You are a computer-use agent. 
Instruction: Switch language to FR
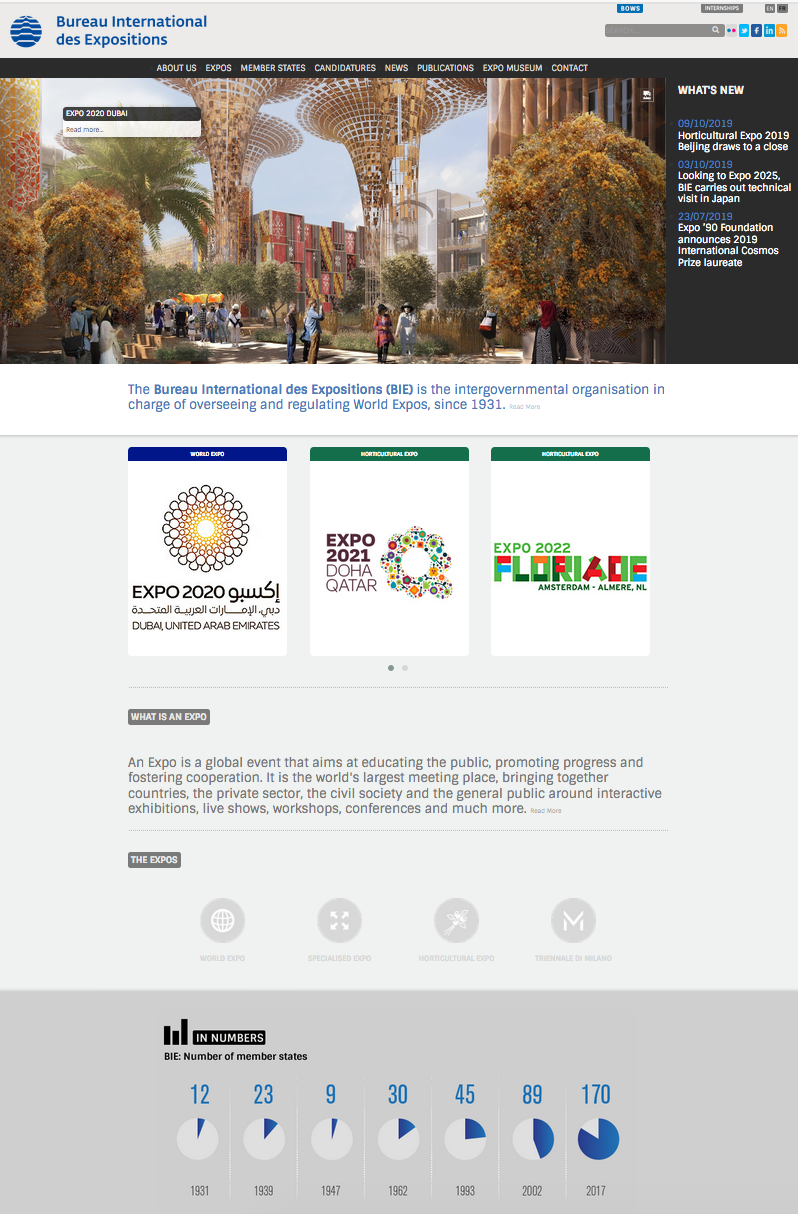click(x=782, y=8)
